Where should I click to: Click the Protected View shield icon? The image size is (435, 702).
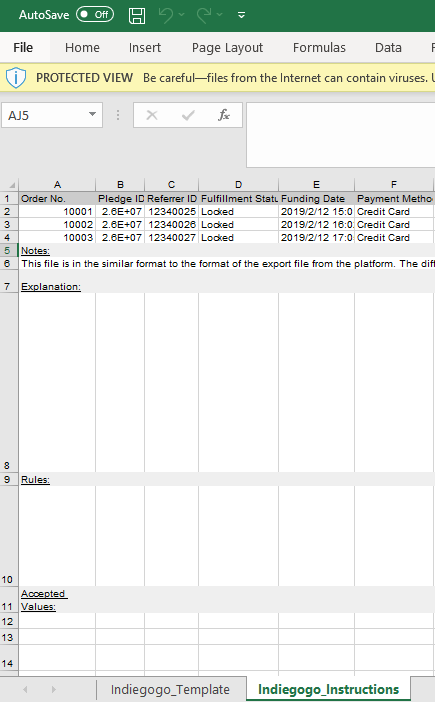(16, 78)
